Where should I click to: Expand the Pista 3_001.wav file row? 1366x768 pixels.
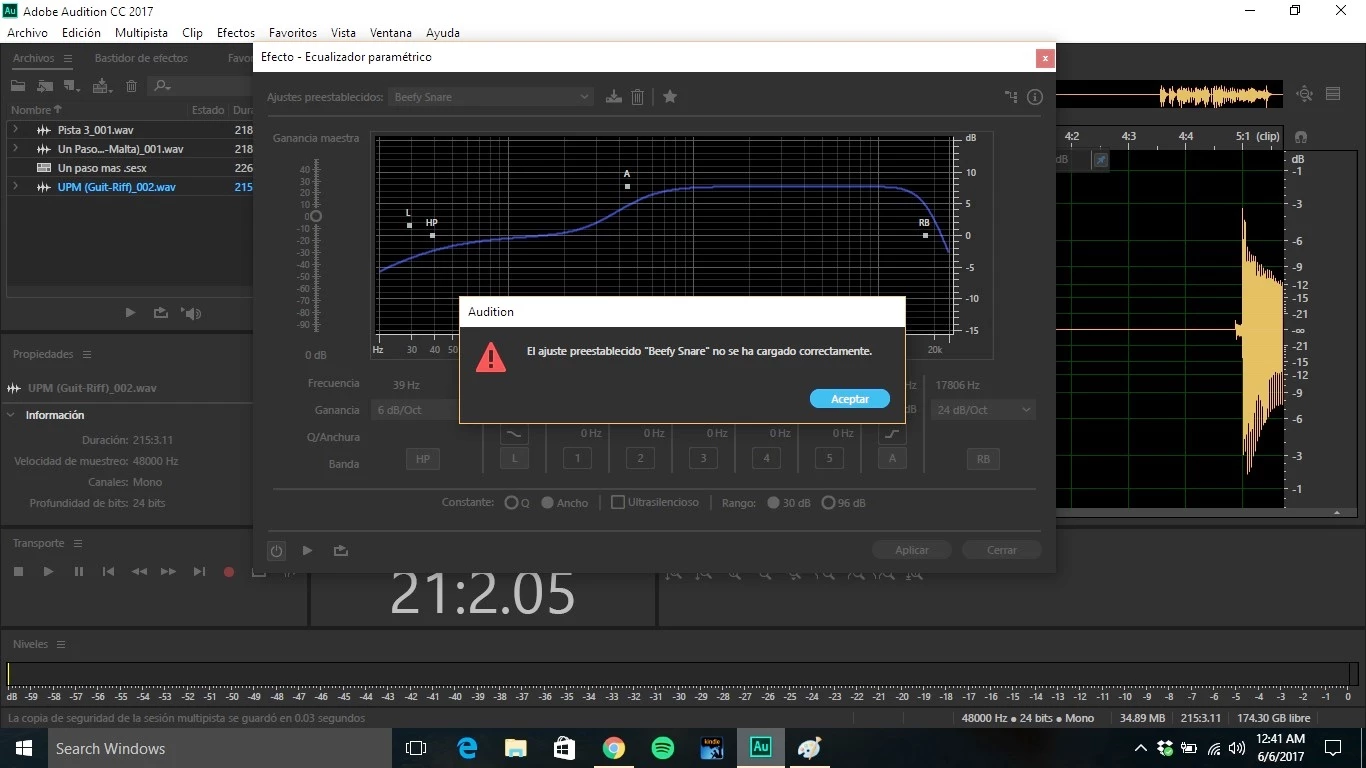15,130
